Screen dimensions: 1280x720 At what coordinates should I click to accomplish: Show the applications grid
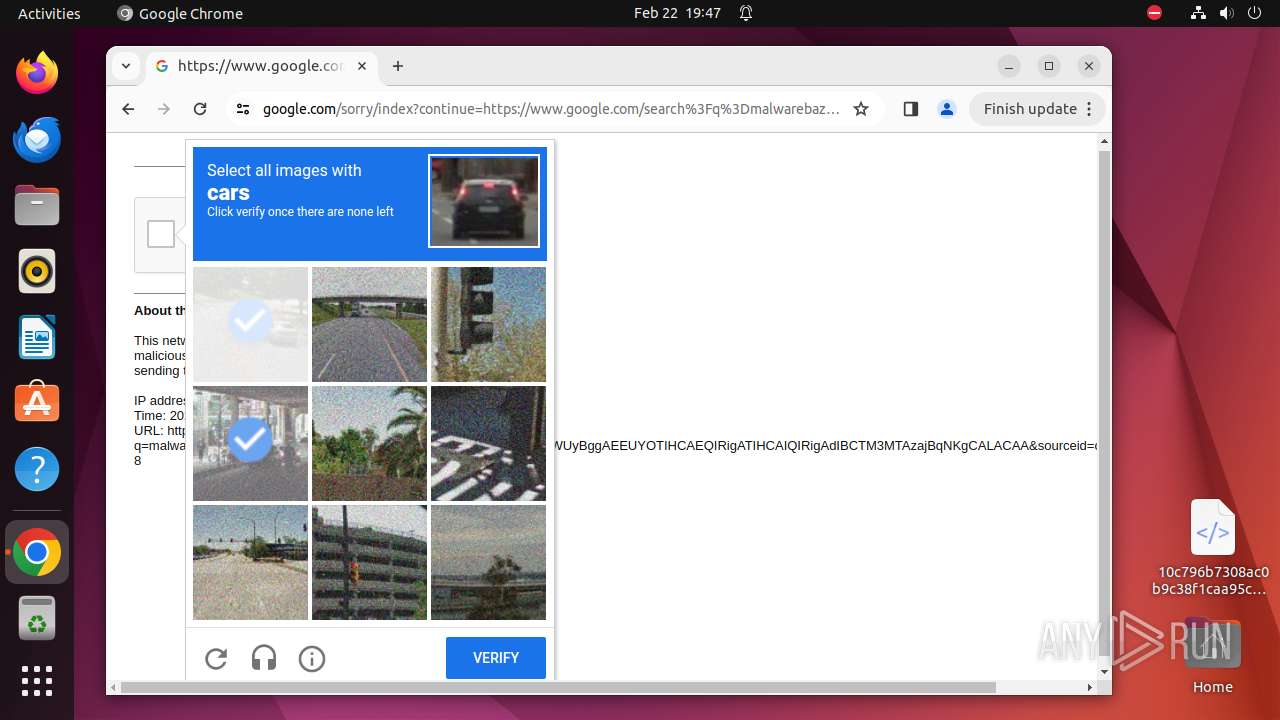coord(37,681)
